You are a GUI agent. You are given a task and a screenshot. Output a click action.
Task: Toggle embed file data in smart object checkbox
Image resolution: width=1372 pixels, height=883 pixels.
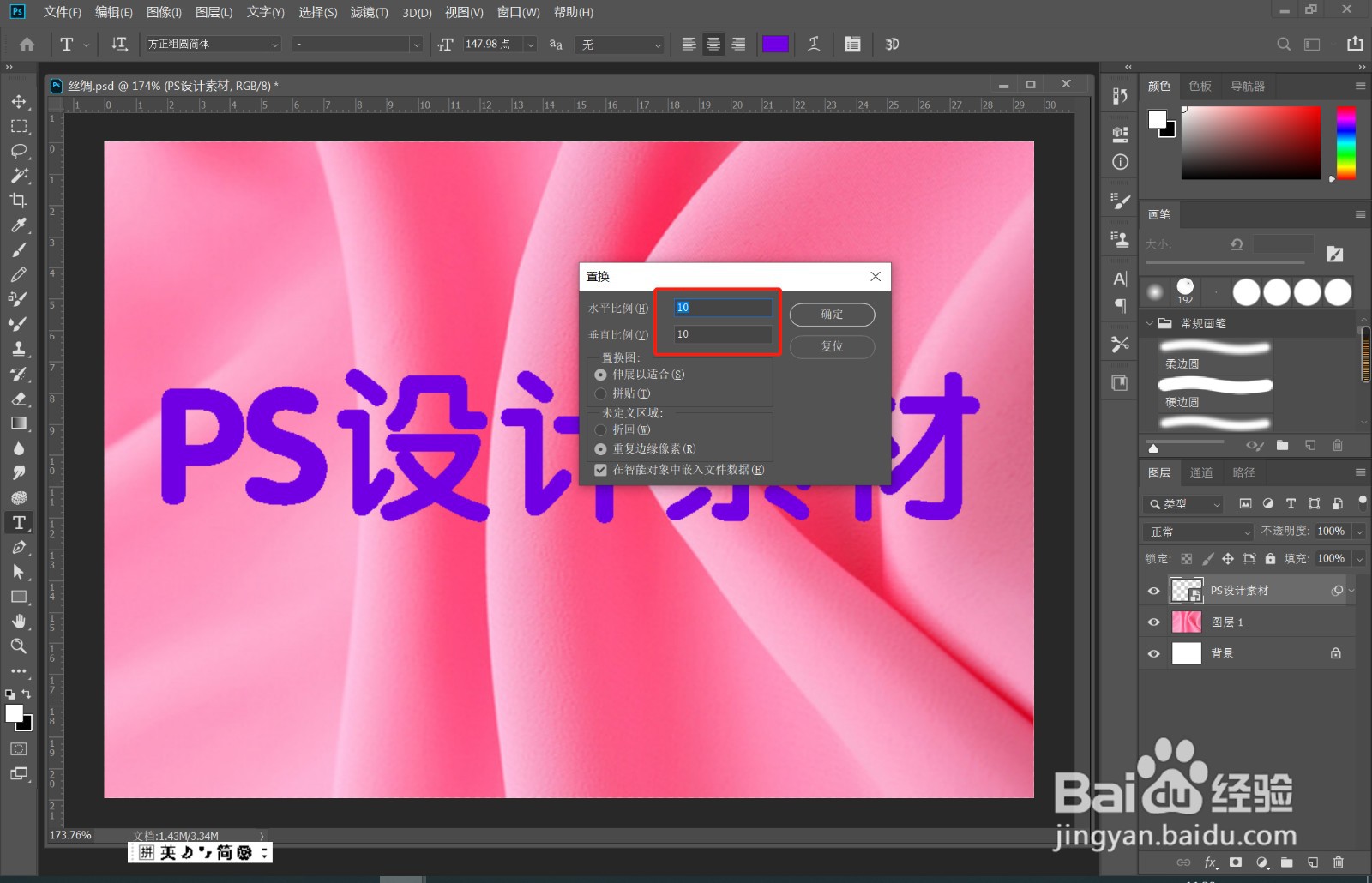[x=600, y=470]
